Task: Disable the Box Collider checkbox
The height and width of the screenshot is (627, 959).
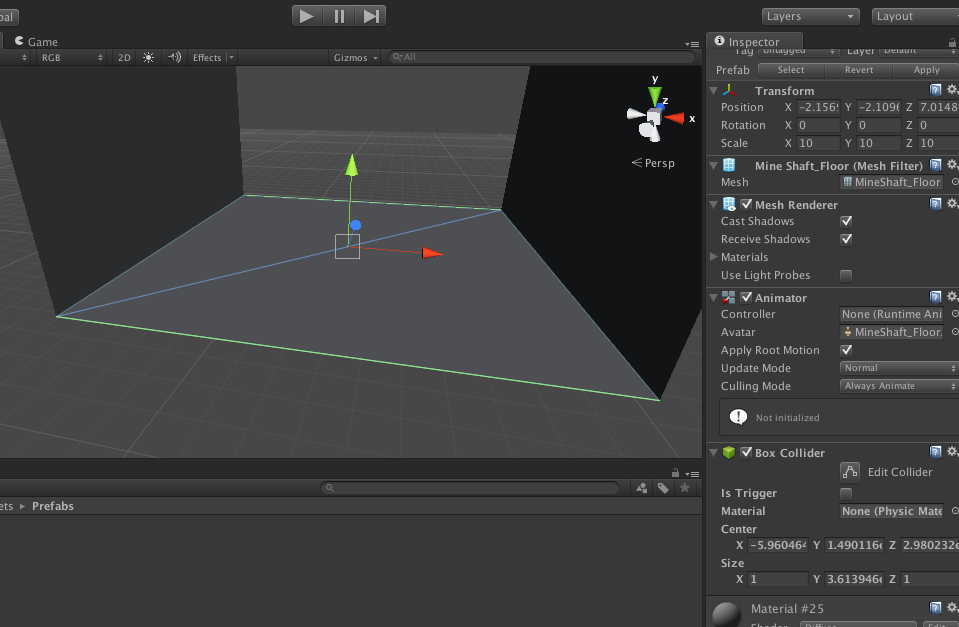Action: click(x=746, y=453)
